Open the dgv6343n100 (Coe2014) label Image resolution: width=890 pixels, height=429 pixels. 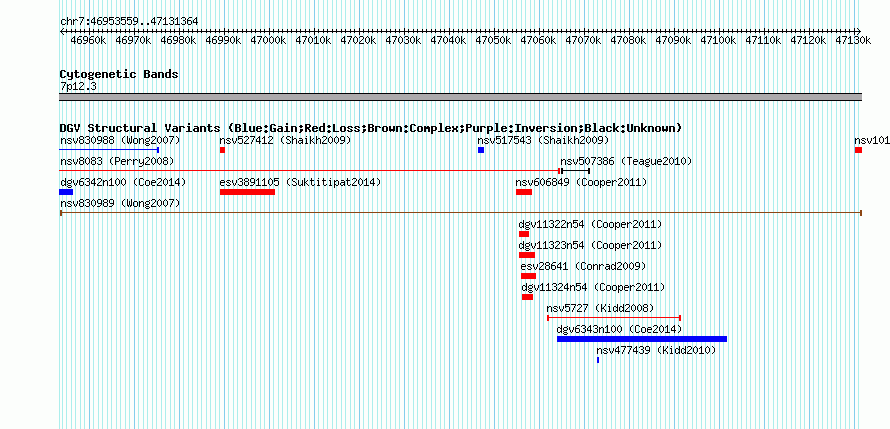point(619,329)
